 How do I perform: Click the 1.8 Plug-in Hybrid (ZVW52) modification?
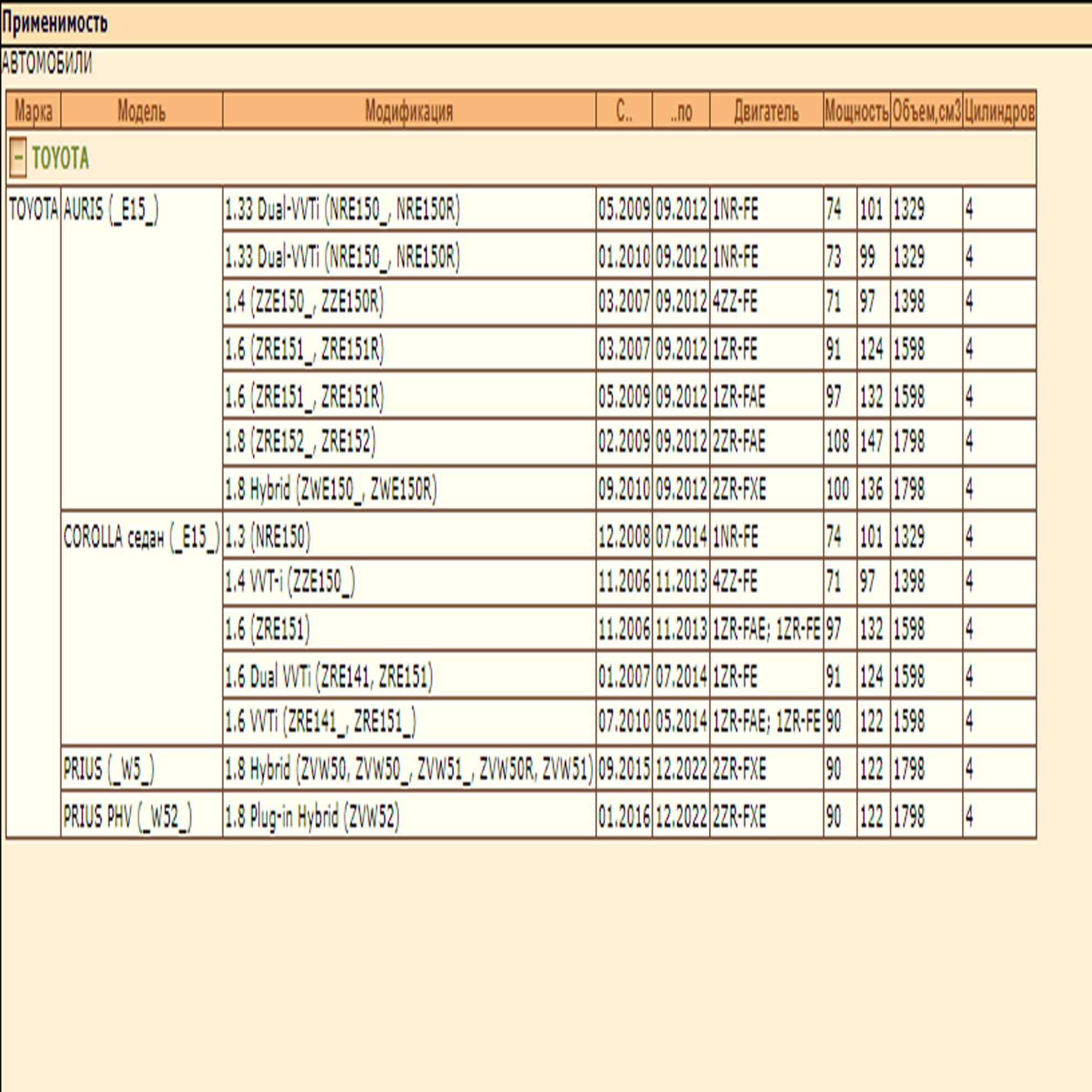click(x=312, y=816)
